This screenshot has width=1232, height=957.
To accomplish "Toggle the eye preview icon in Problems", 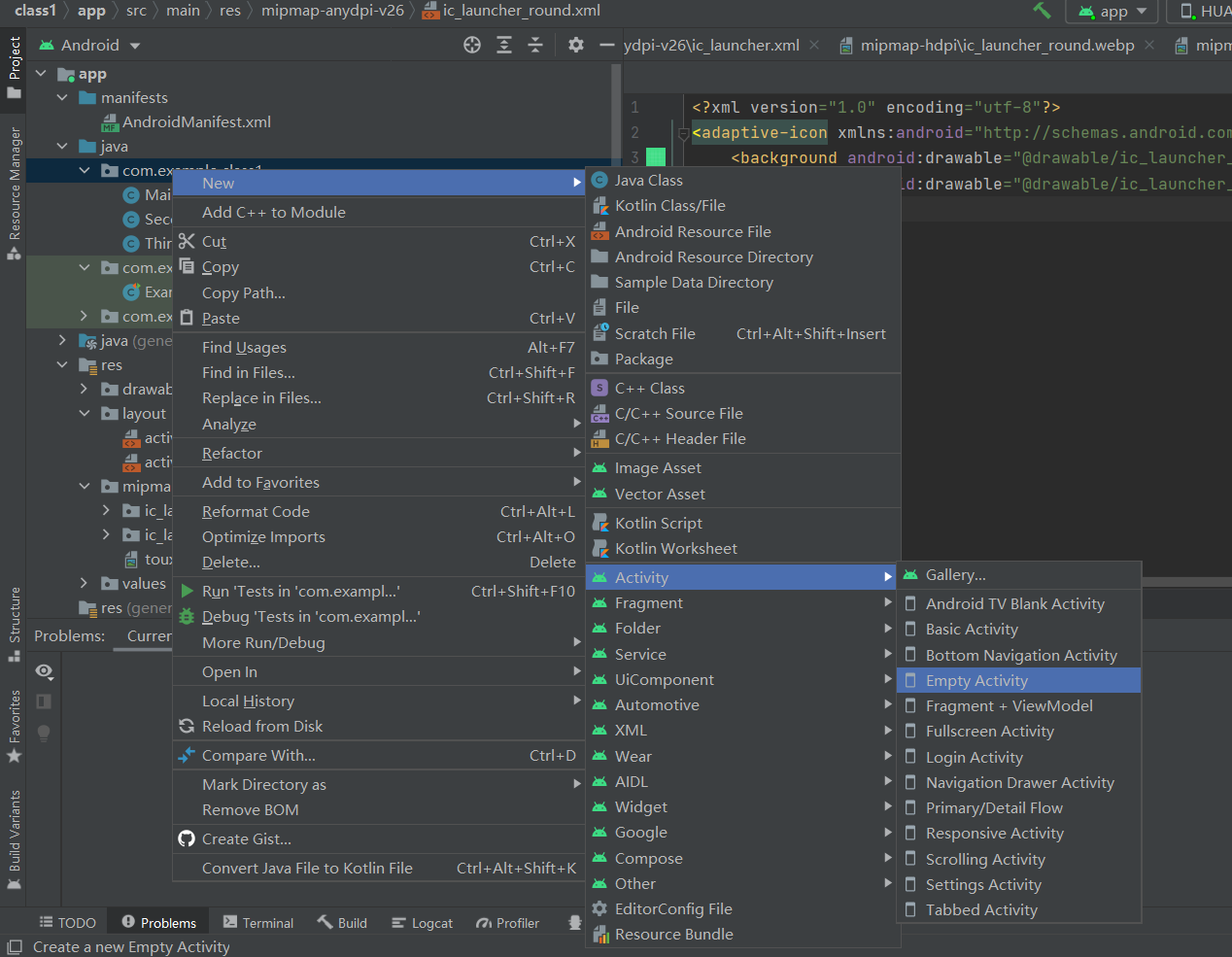I will click(x=44, y=671).
